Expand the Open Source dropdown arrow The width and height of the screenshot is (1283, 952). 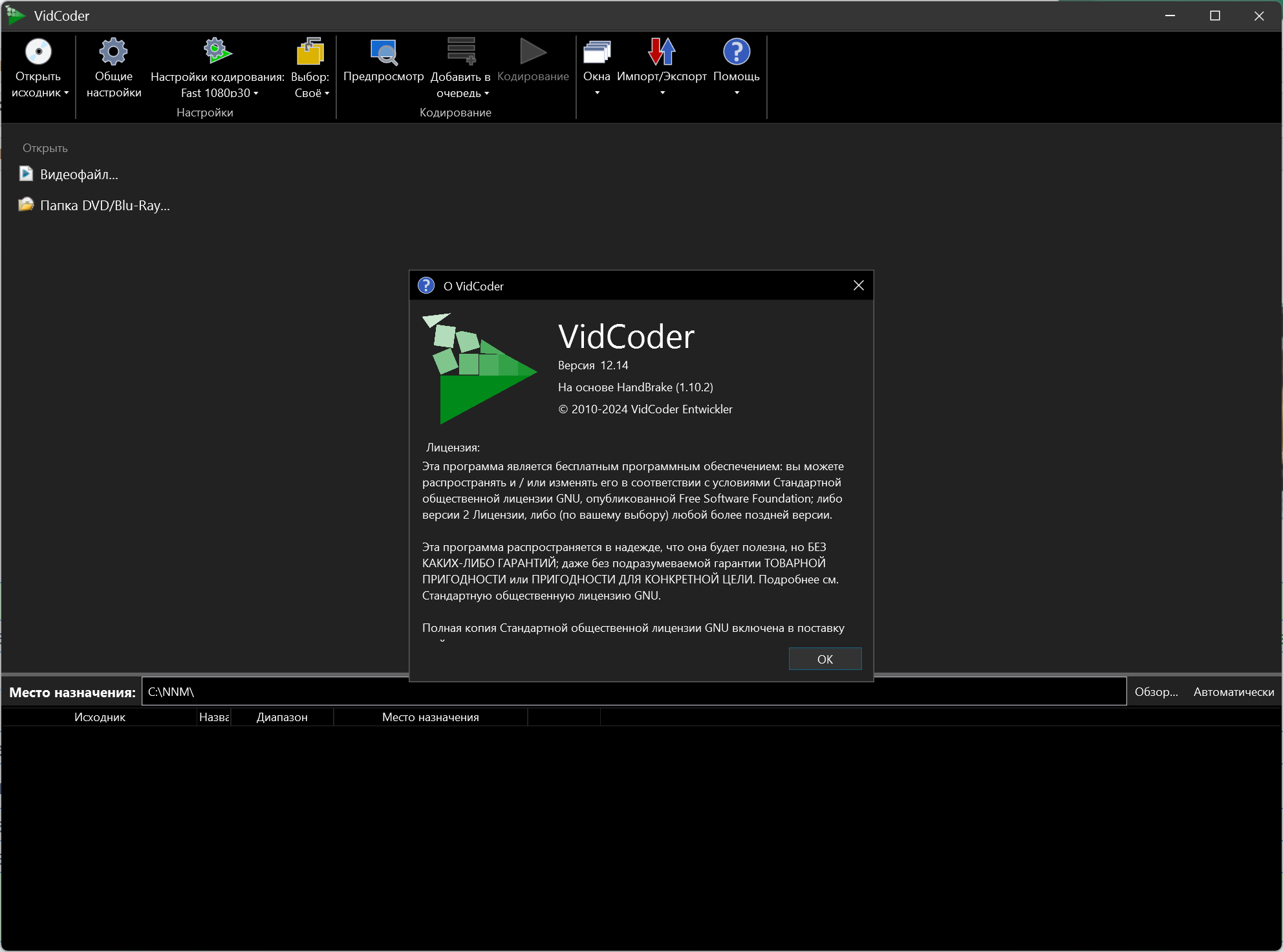66,92
